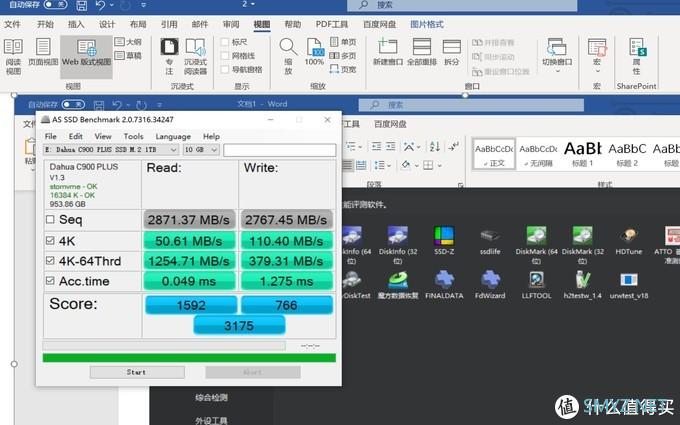
Task: Switch to 草稿 draft view
Action: click(128, 56)
